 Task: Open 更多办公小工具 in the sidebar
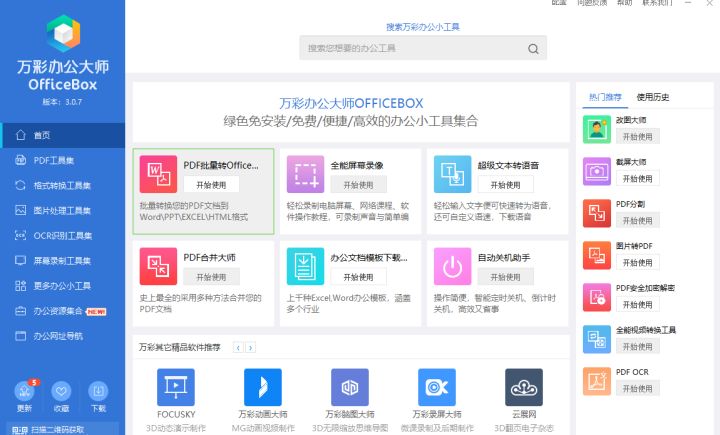[62, 286]
